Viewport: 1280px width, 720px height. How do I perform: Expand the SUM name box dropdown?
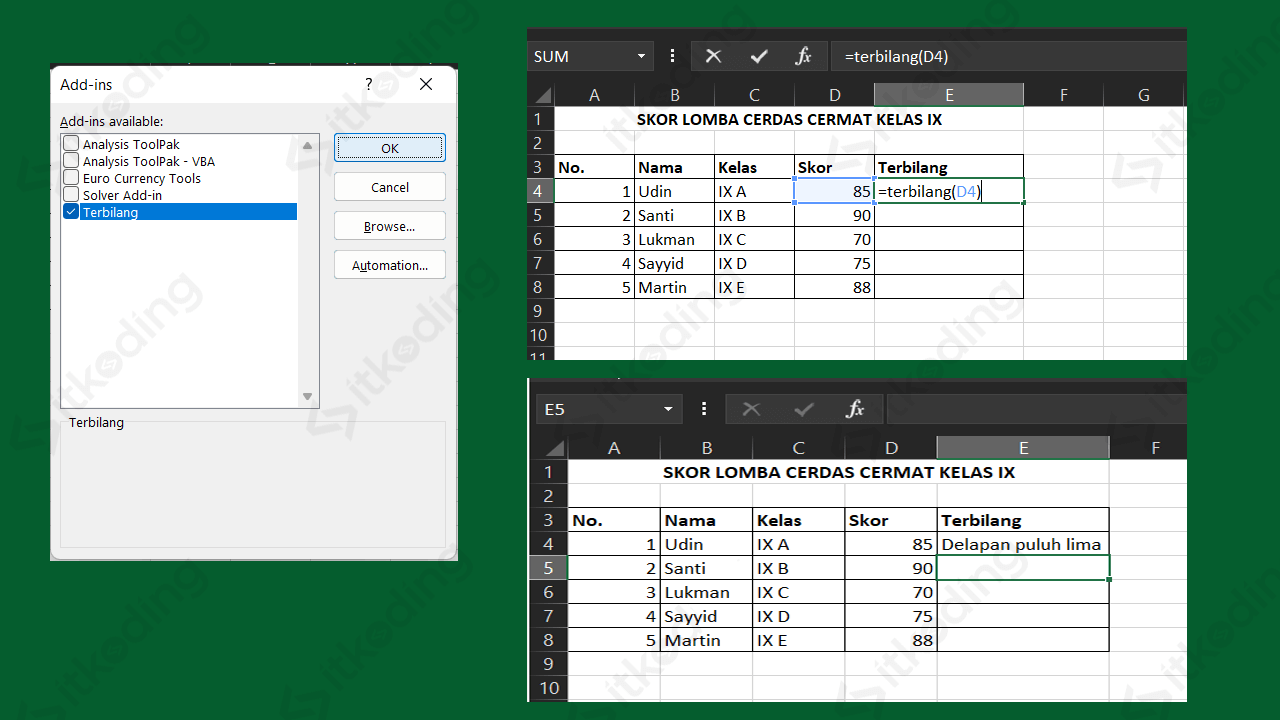(641, 57)
